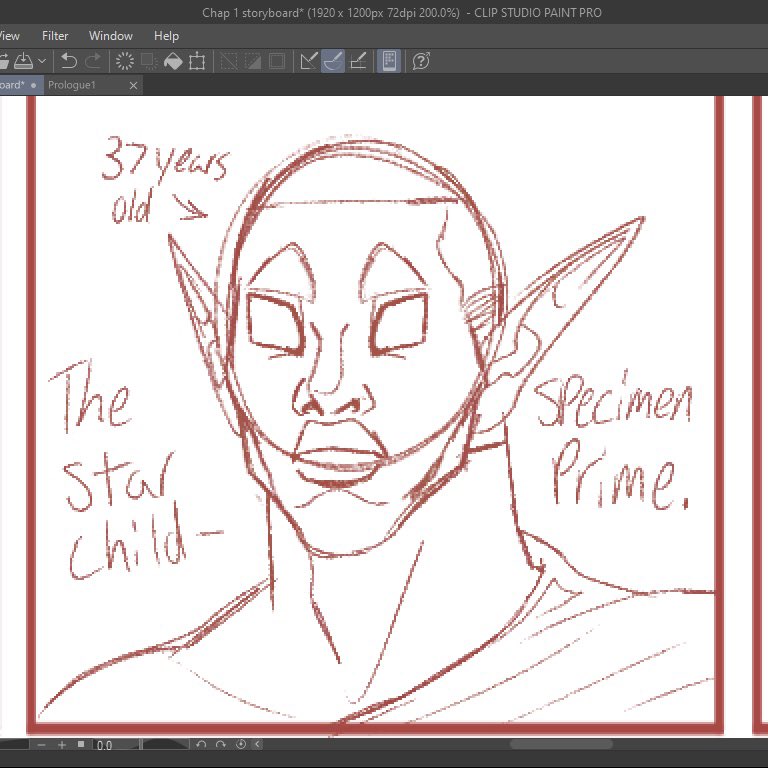The width and height of the screenshot is (768, 768).
Task: Close the Prologue1 tab
Action: coord(133,85)
